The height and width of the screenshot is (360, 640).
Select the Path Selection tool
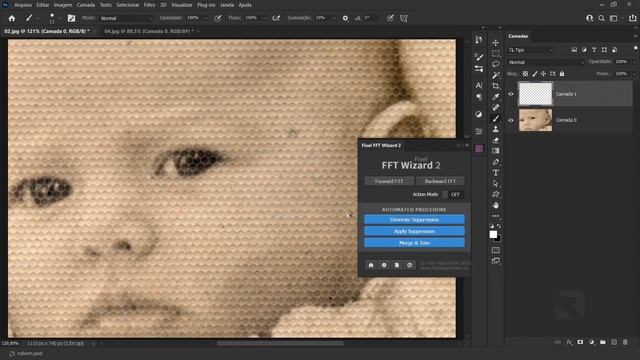pyautogui.click(x=496, y=184)
